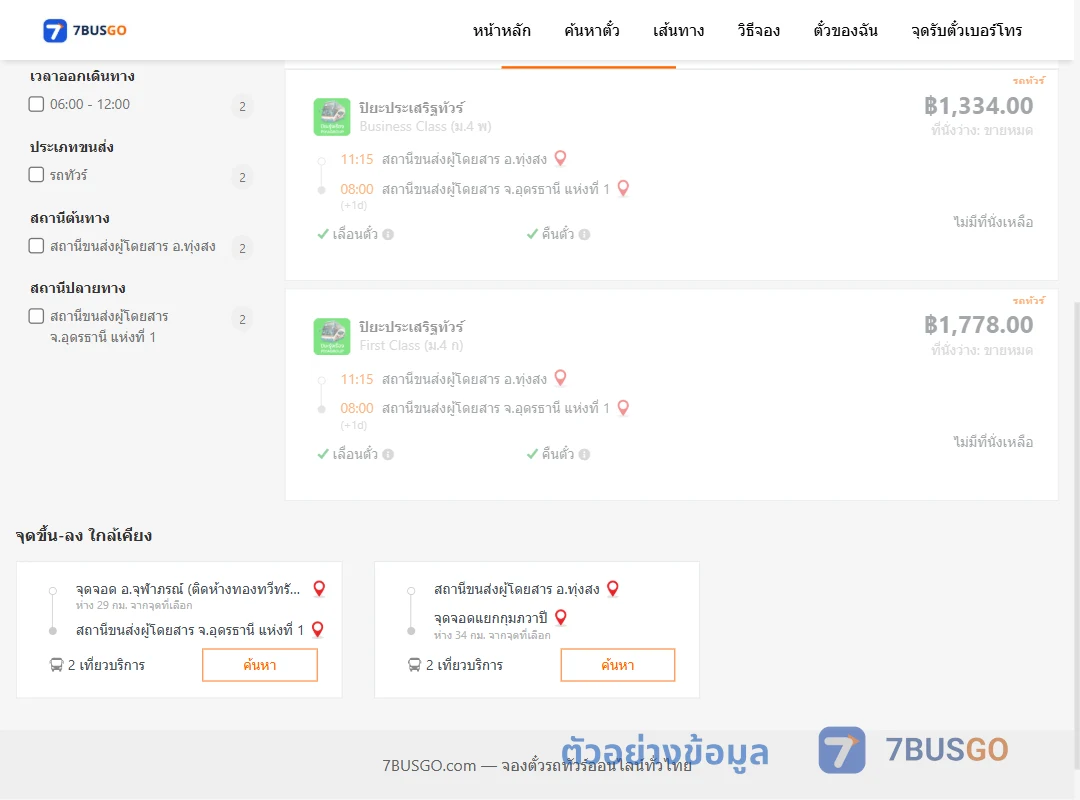This screenshot has height=800, width=1080.
Task: Open เส้นทาง in the navigation bar
Action: tap(678, 30)
